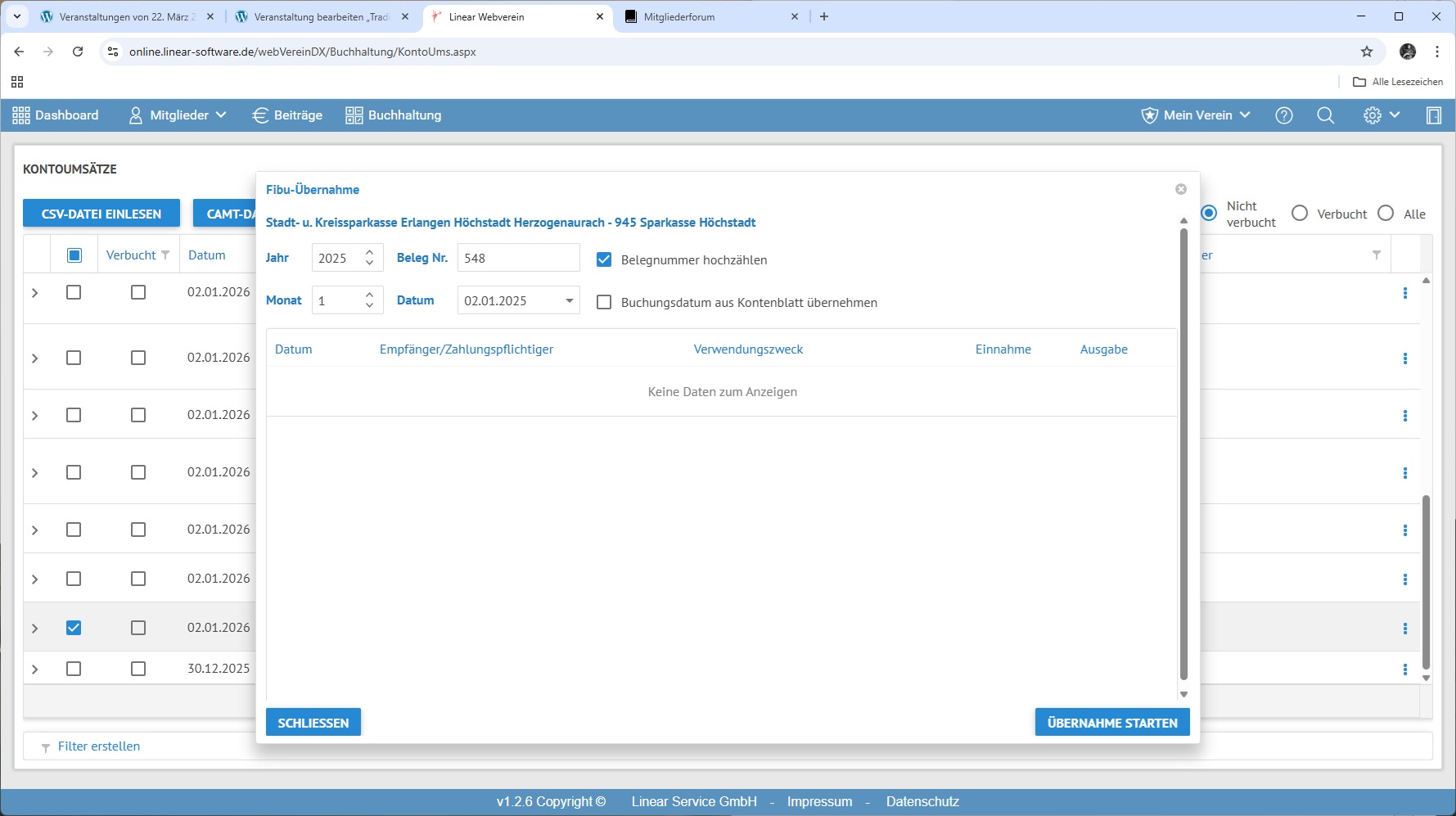Click the Beleg Nr. input field
This screenshot has width=1456, height=816.
pyautogui.click(x=518, y=258)
